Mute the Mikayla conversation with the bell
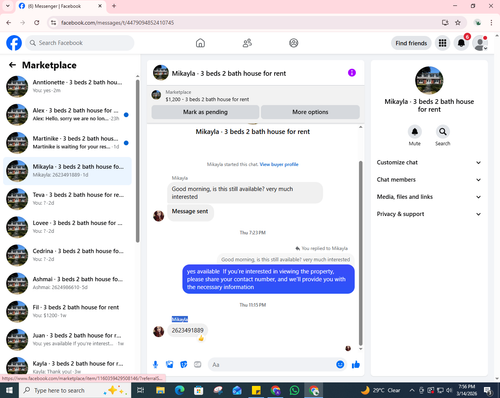Viewport: 500px width, 398px height. pos(415,132)
